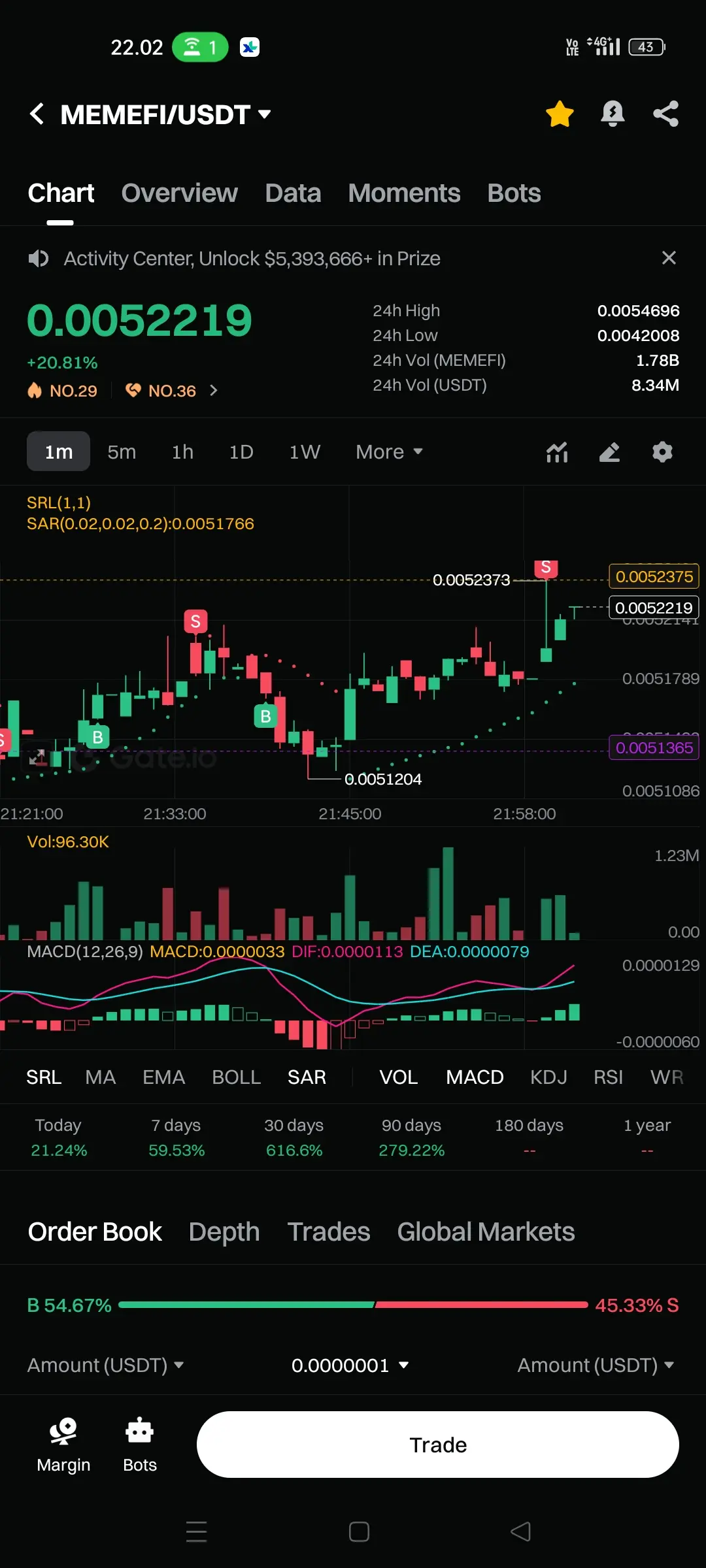Tap the hotspot indicator in status bar
This screenshot has width=706, height=1568.
click(x=200, y=47)
